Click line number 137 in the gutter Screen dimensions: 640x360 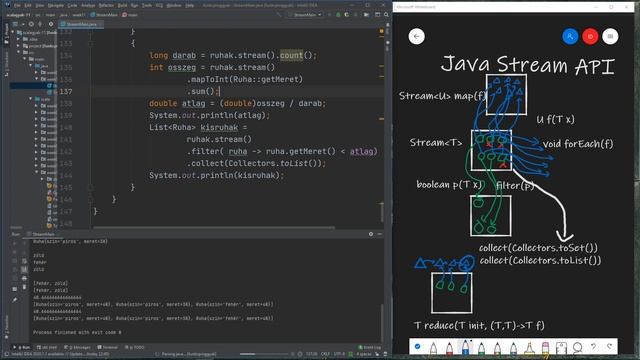pyautogui.click(x=66, y=91)
